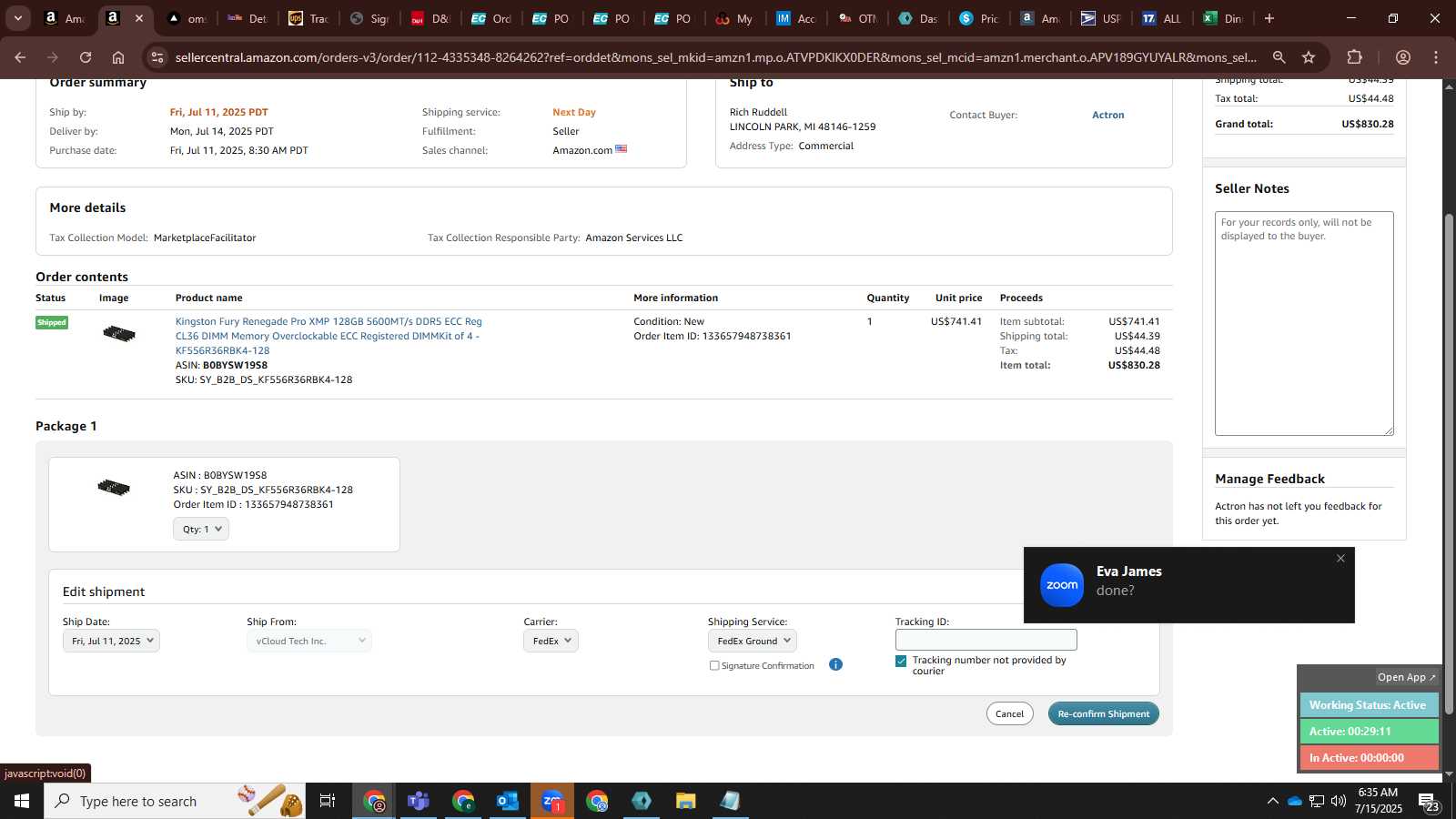The image size is (1456, 819).
Task: Switch to the first Amazon tab
Action: click(64, 18)
